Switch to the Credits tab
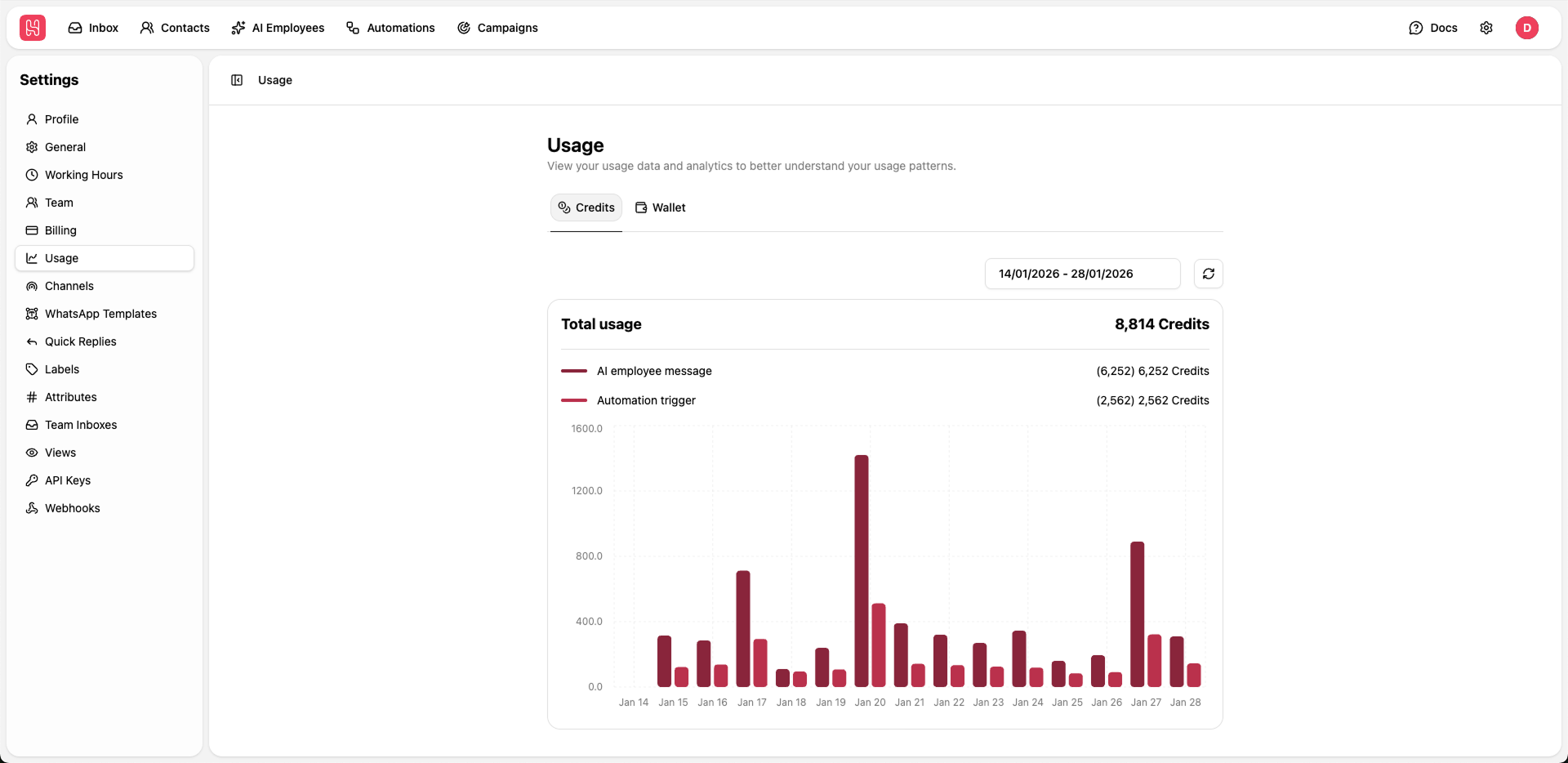This screenshot has width=1568, height=763. click(x=586, y=207)
